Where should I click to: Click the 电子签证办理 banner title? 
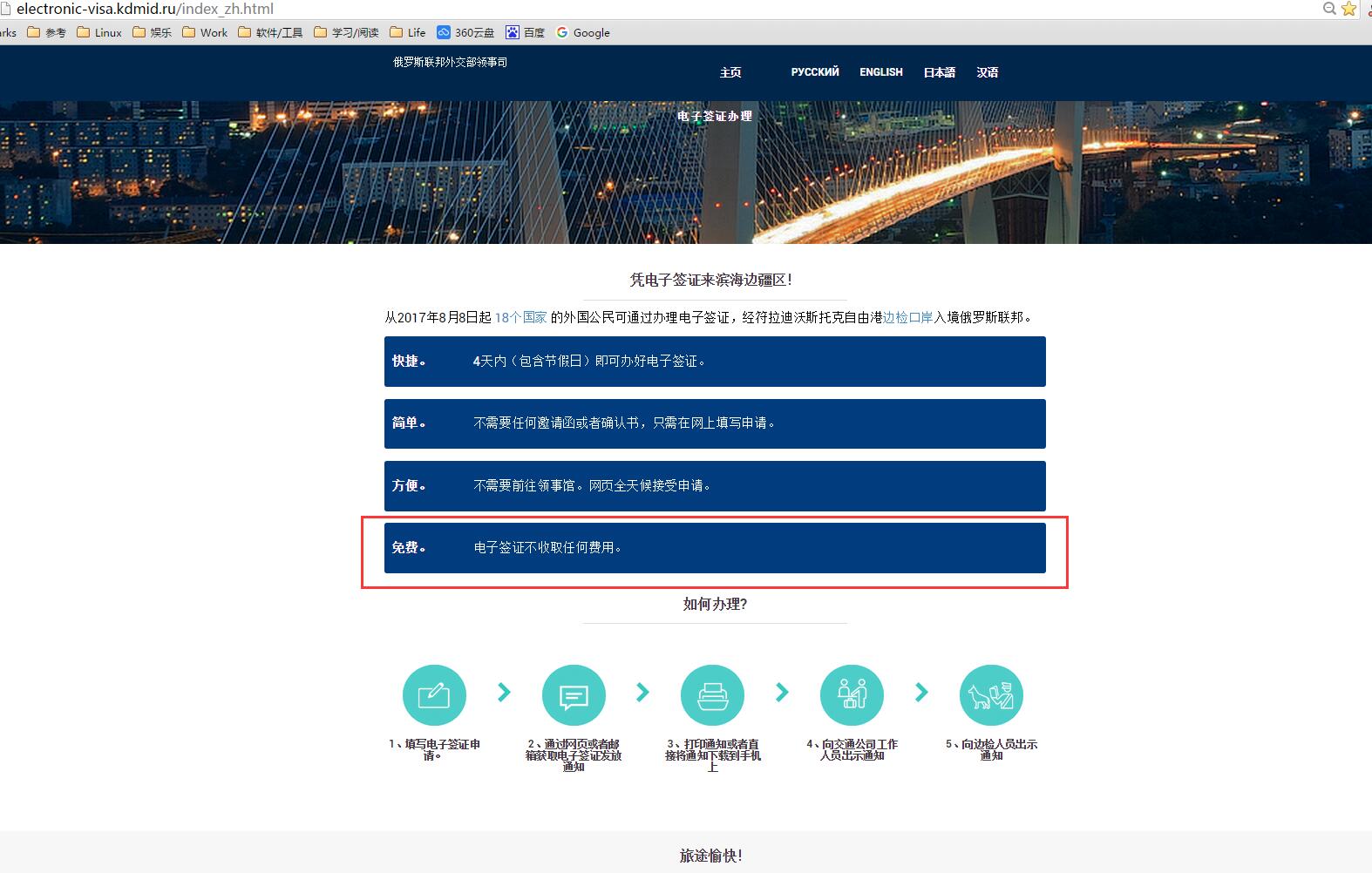(715, 116)
